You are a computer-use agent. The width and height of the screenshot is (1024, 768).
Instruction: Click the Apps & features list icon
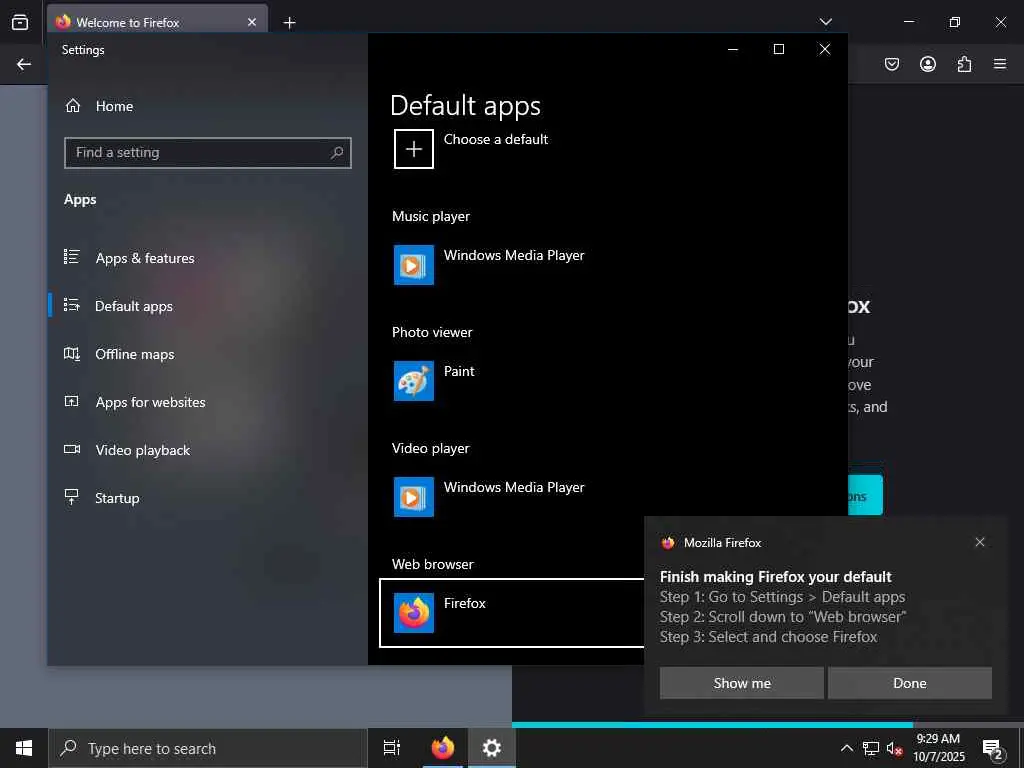(72, 257)
